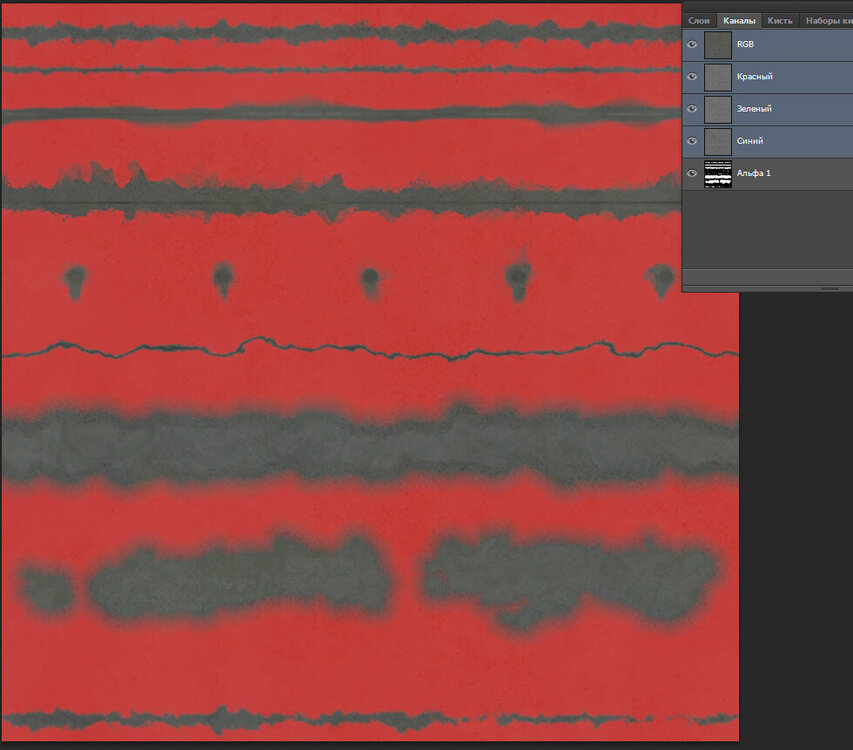Click the Синий channel thumbnail
This screenshot has width=853, height=750.
pos(718,141)
